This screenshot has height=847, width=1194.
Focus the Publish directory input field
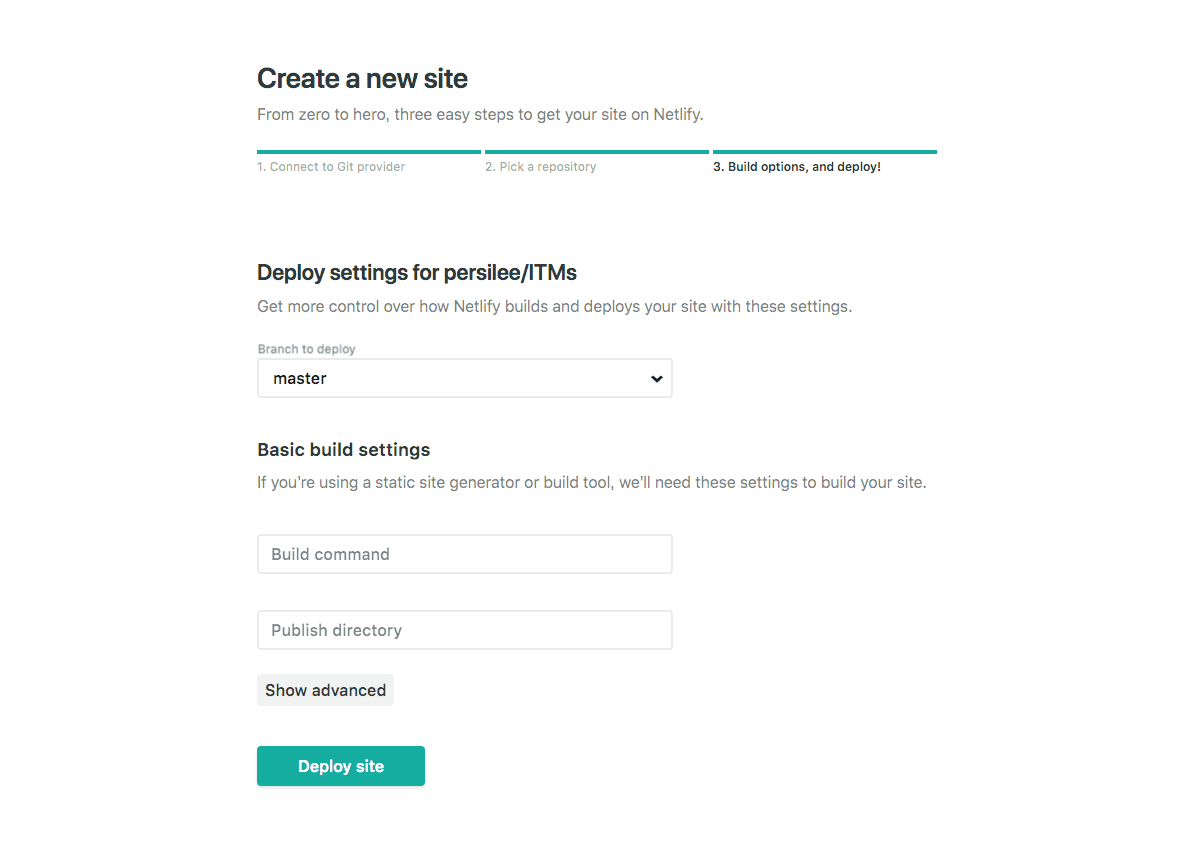pyautogui.click(x=464, y=630)
